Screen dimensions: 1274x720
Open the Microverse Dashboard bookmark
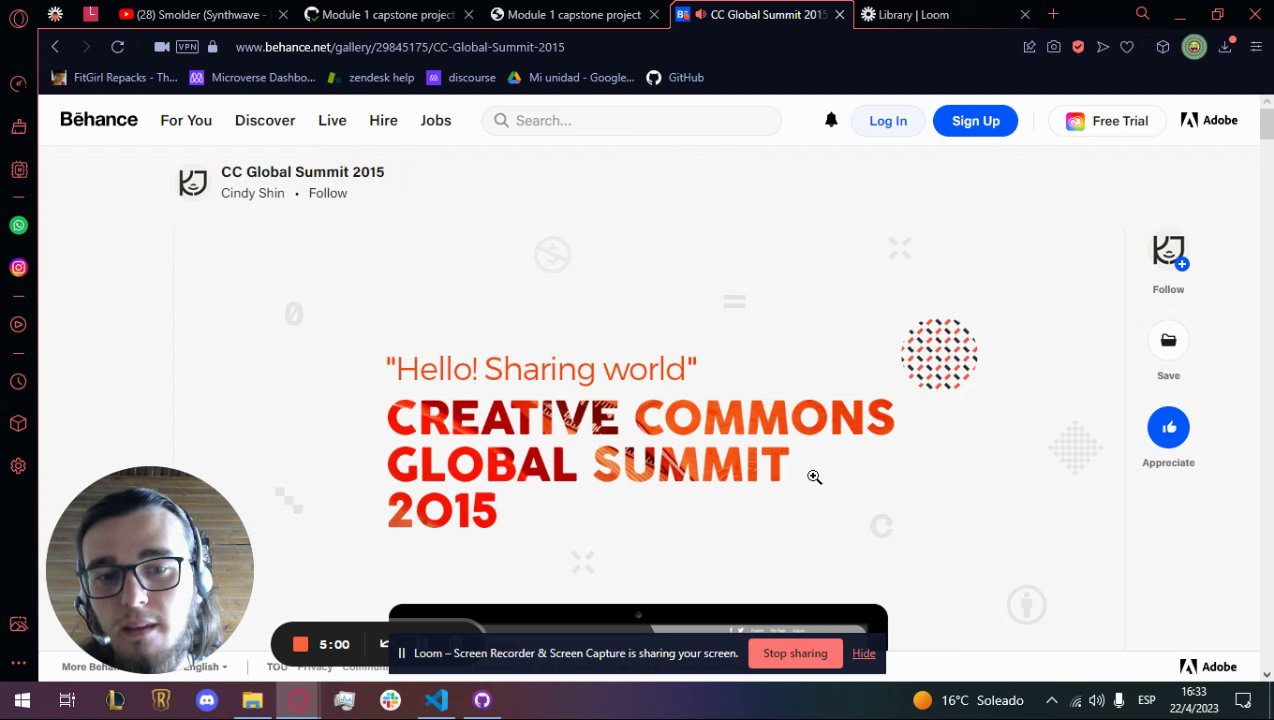point(252,77)
